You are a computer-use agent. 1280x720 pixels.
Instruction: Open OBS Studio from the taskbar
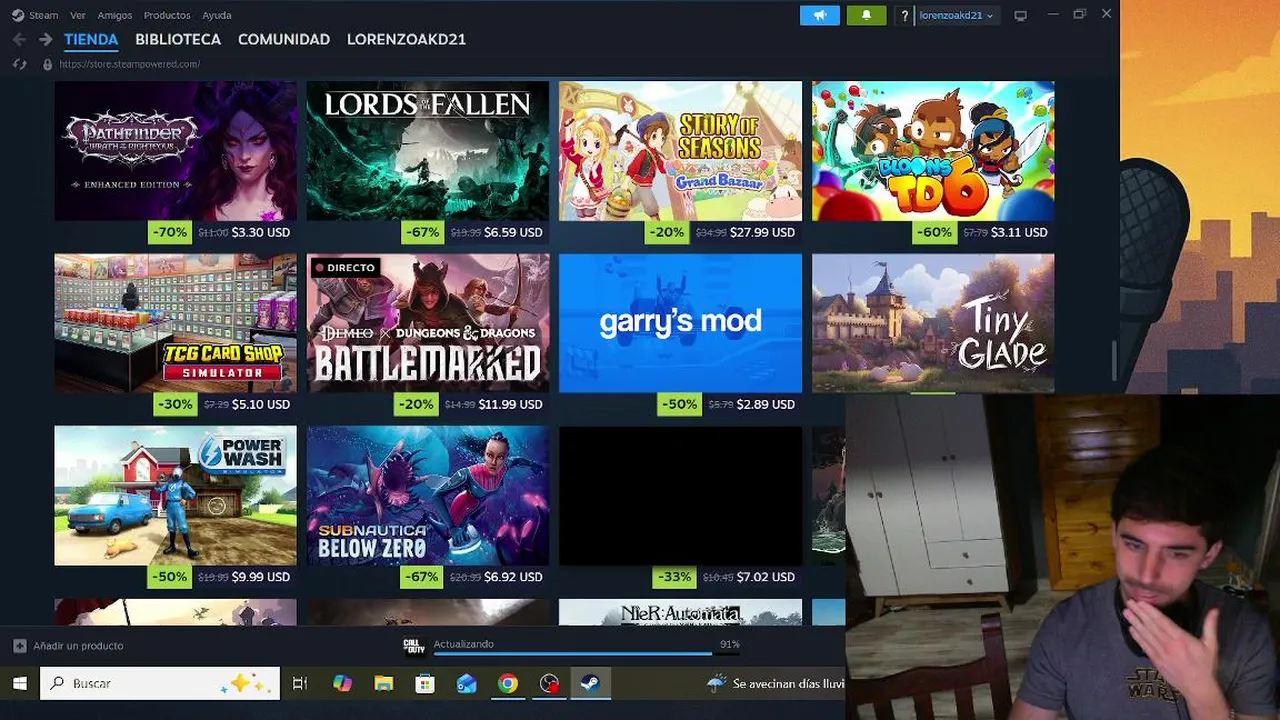click(x=549, y=684)
